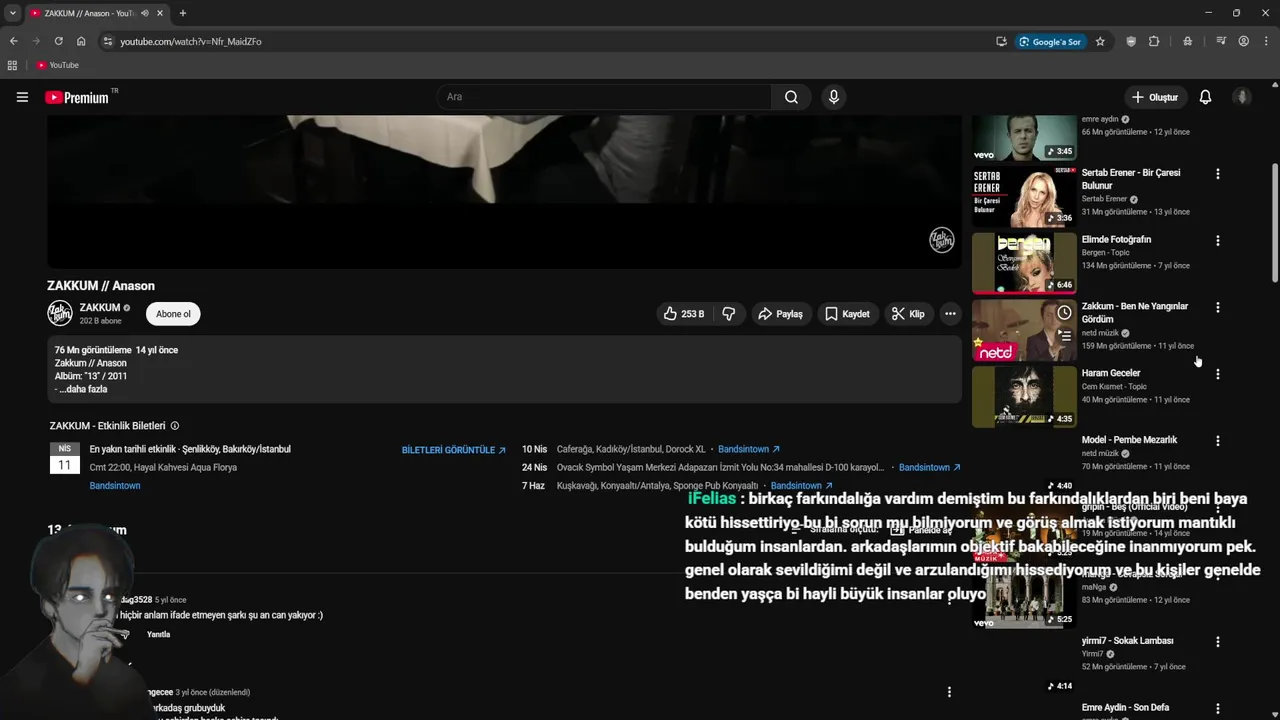
Task: Open Bandsintown link for 10 Nis Dorock XL event
Action: (749, 450)
